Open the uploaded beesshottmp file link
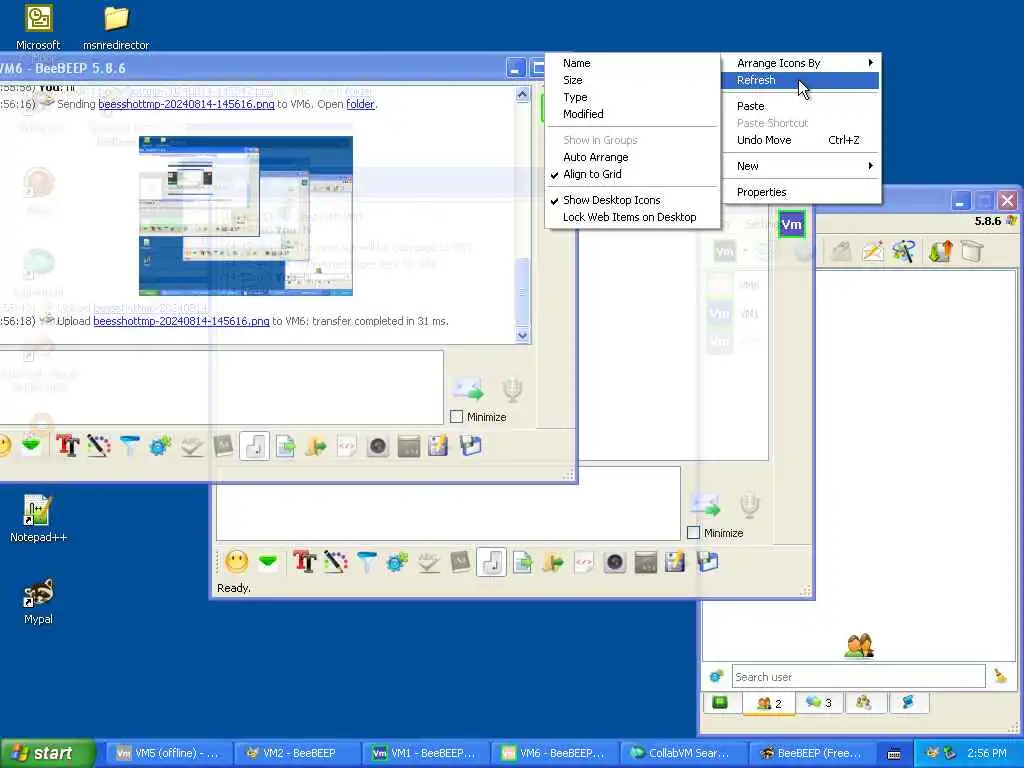This screenshot has width=1024, height=768. 182,321
